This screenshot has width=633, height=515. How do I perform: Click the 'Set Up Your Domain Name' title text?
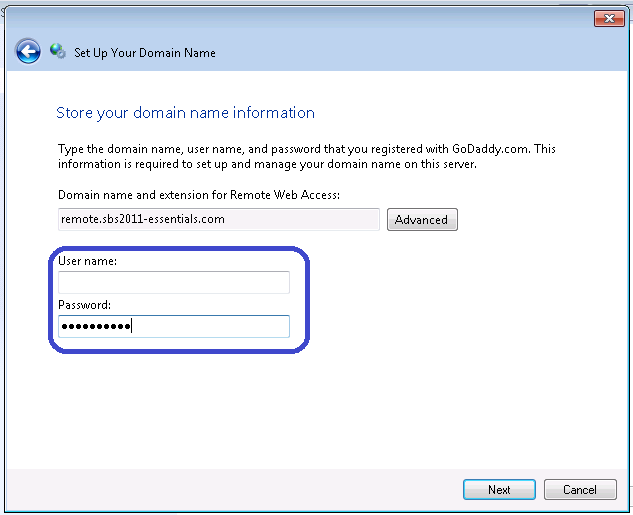145,53
